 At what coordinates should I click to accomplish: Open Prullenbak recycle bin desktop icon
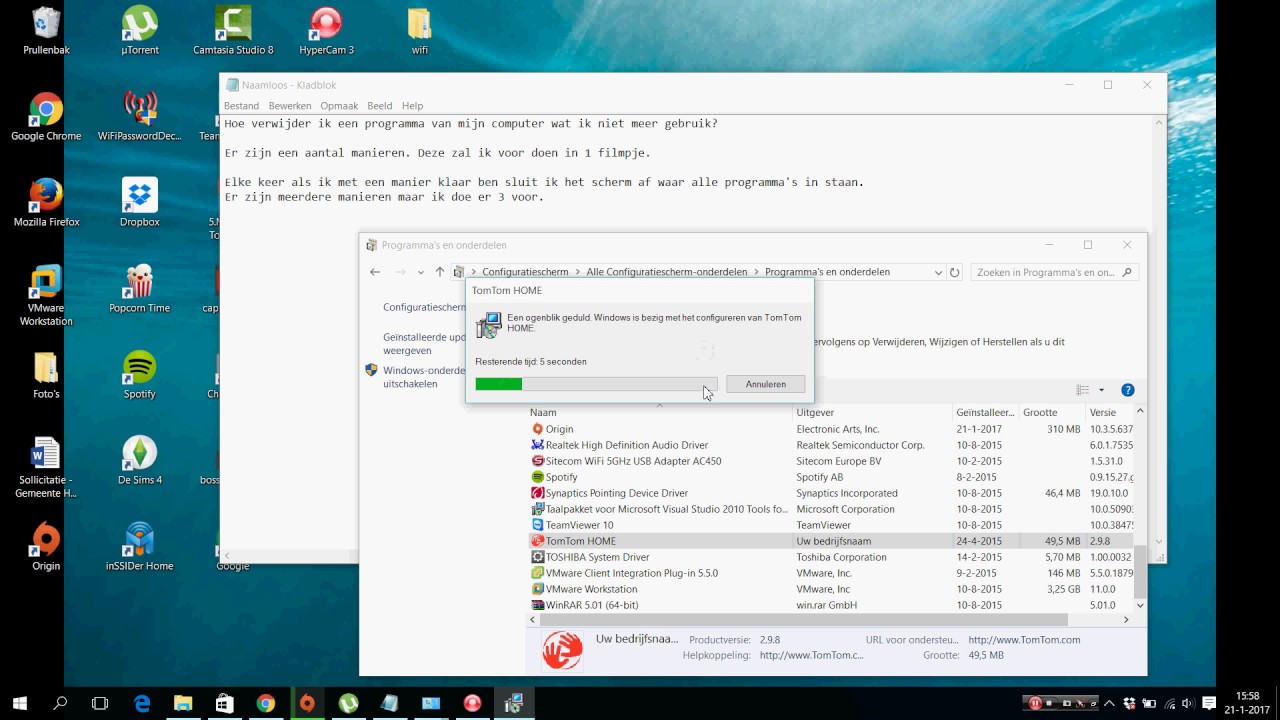click(46, 30)
